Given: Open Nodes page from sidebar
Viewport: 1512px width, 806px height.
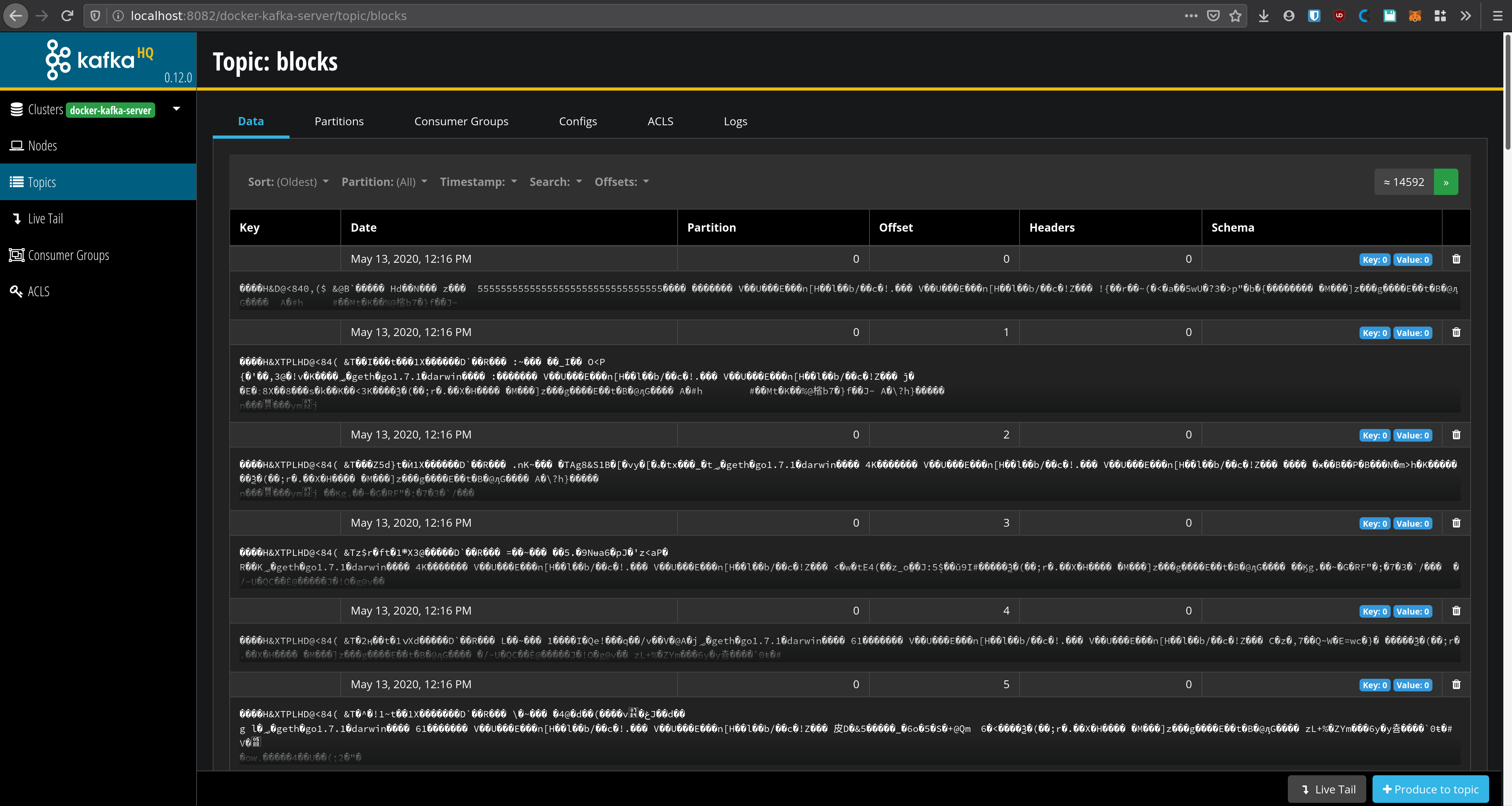Looking at the screenshot, I should pos(42,146).
